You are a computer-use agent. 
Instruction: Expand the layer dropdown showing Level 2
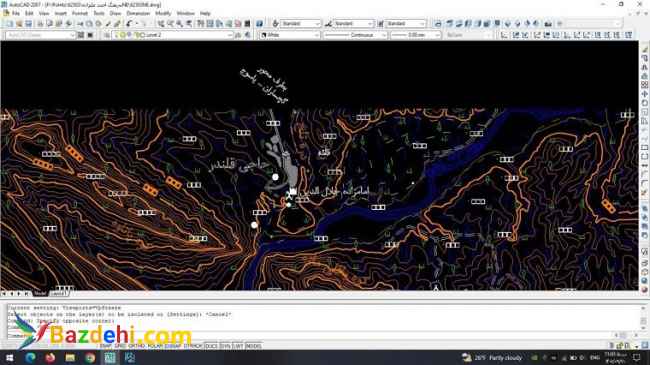172,35
